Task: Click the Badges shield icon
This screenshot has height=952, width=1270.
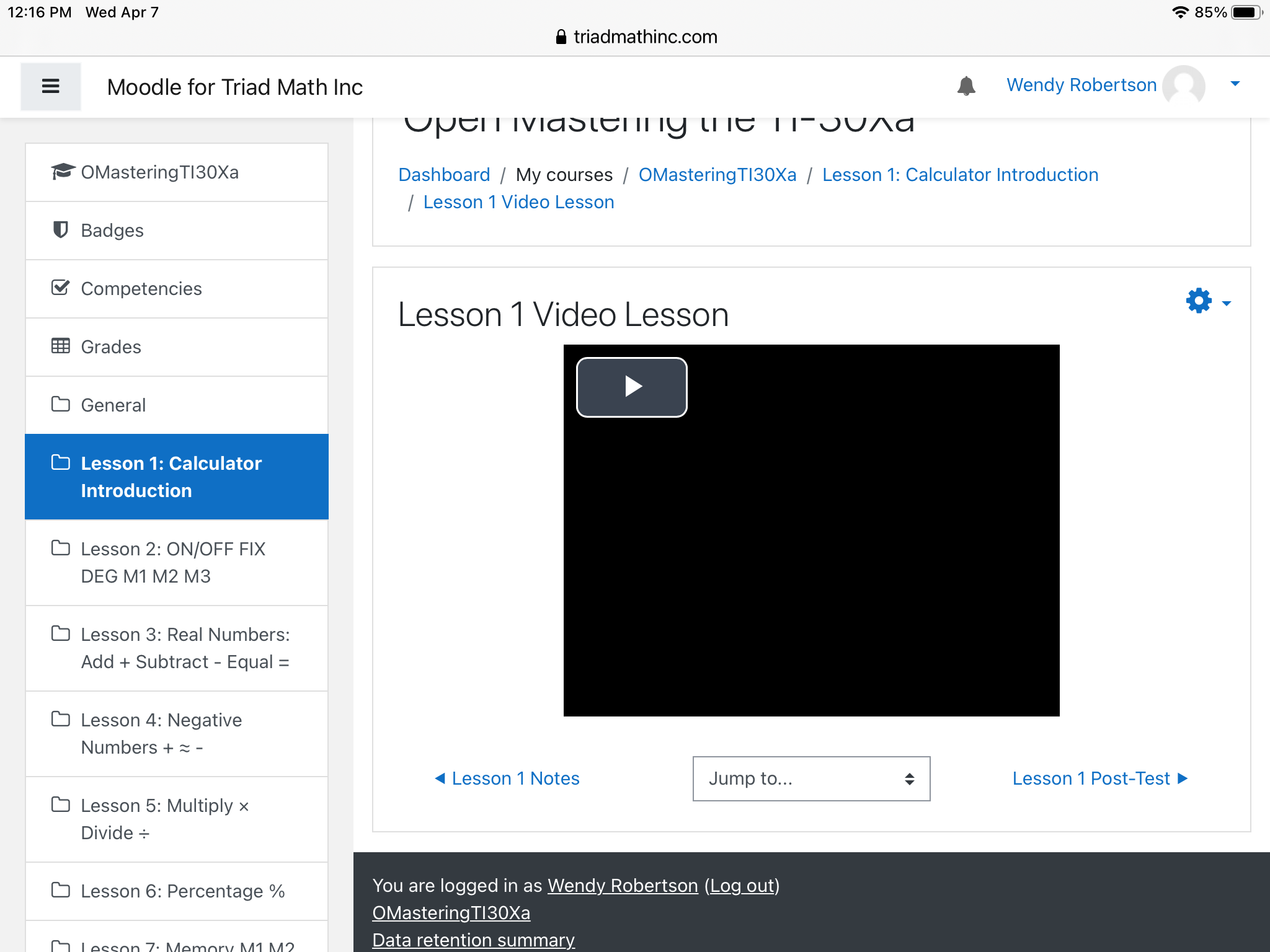Action: (60, 229)
